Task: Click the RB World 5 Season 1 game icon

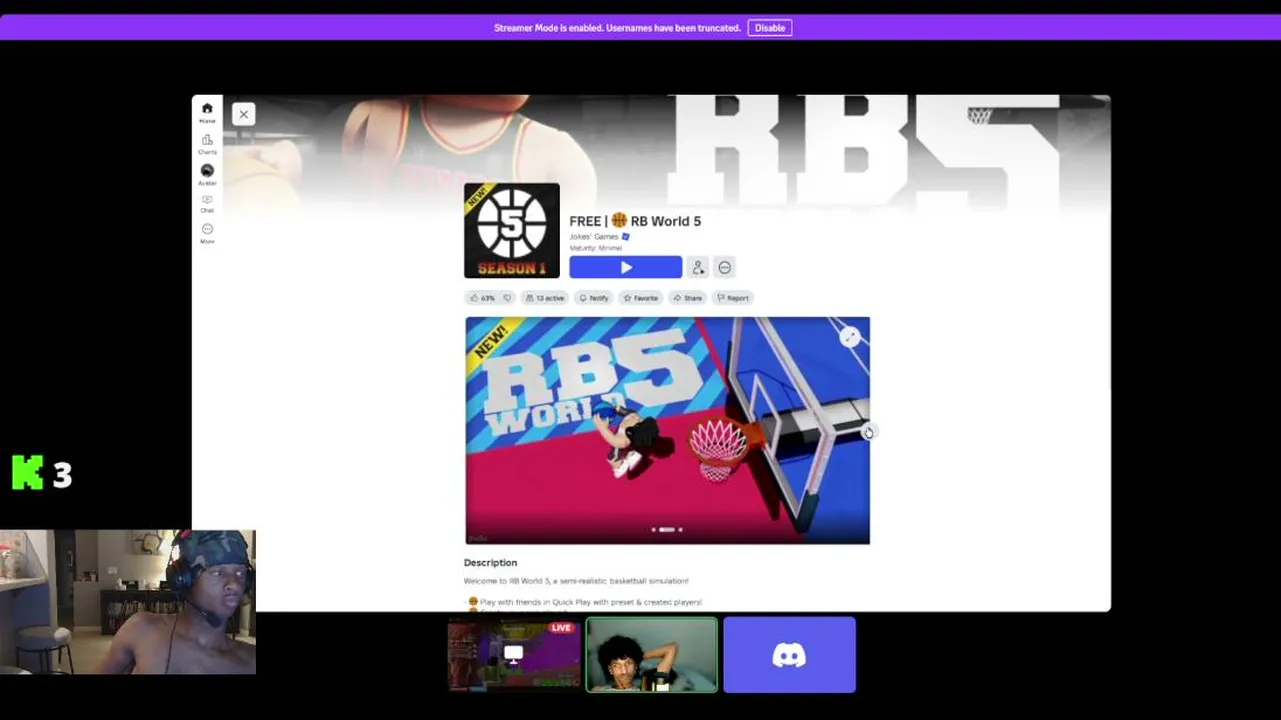Action: click(x=512, y=231)
